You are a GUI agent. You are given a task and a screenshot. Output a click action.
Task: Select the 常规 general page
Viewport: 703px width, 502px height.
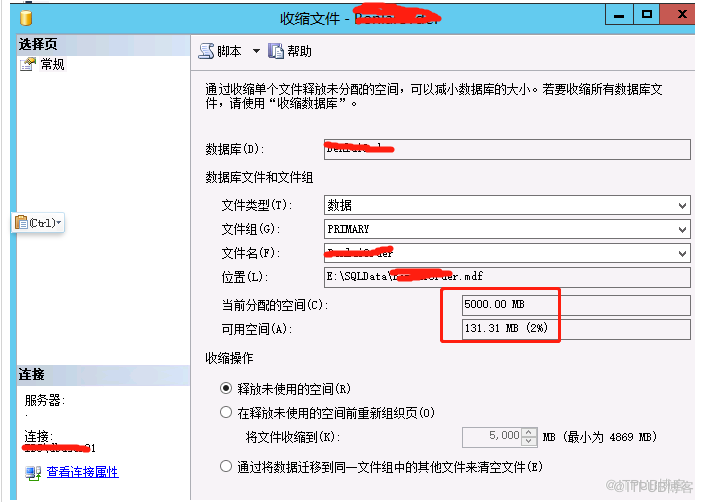click(x=52, y=65)
